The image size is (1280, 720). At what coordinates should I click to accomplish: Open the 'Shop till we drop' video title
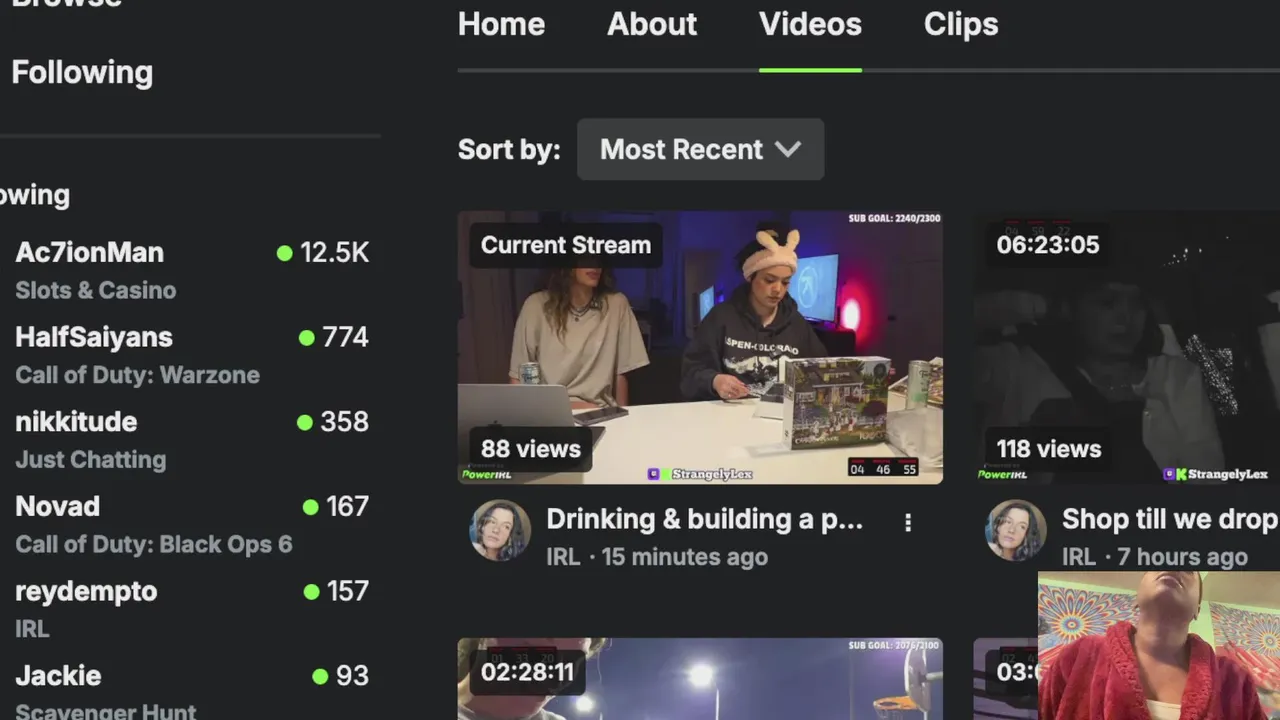(1170, 519)
